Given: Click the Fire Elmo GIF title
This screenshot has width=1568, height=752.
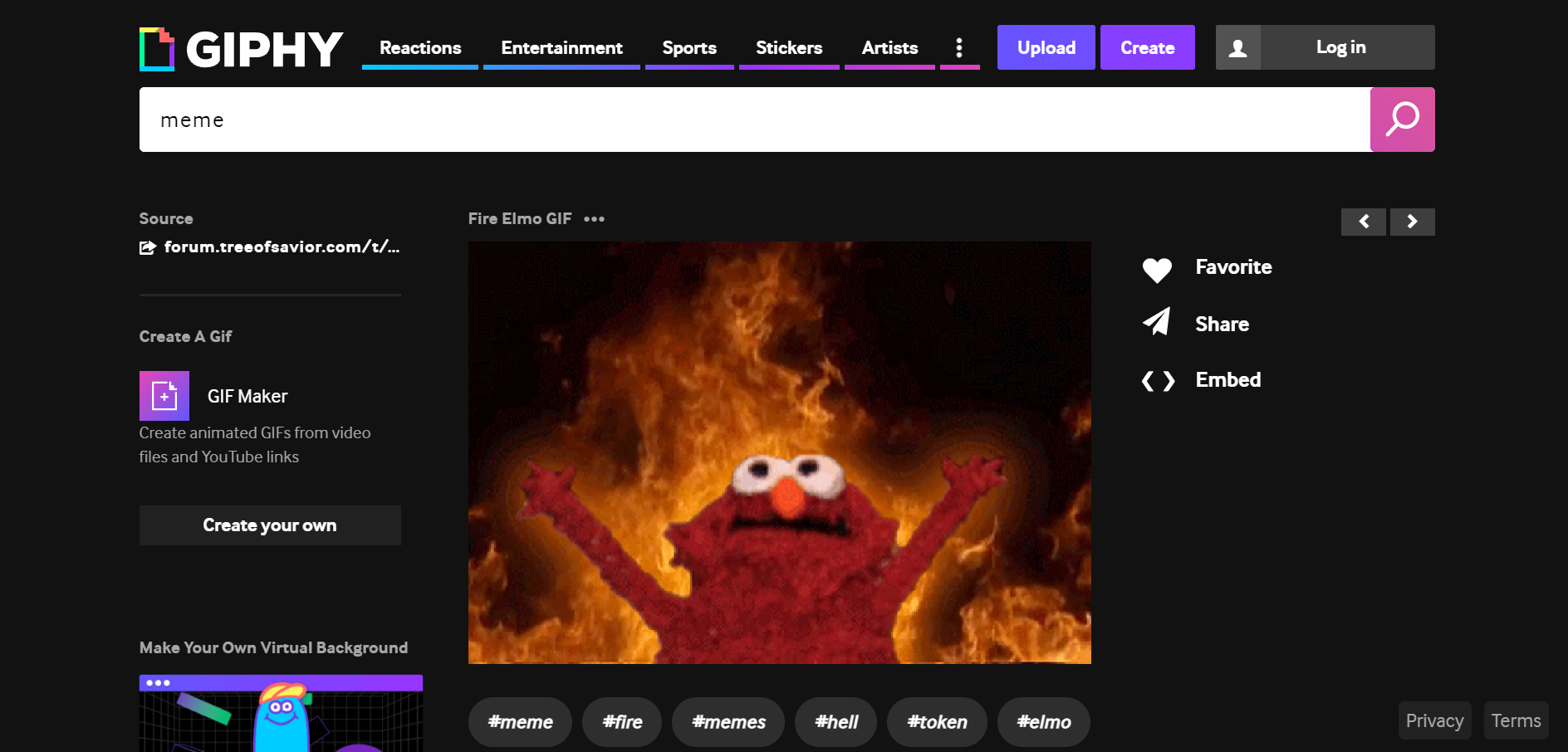Looking at the screenshot, I should tap(520, 219).
